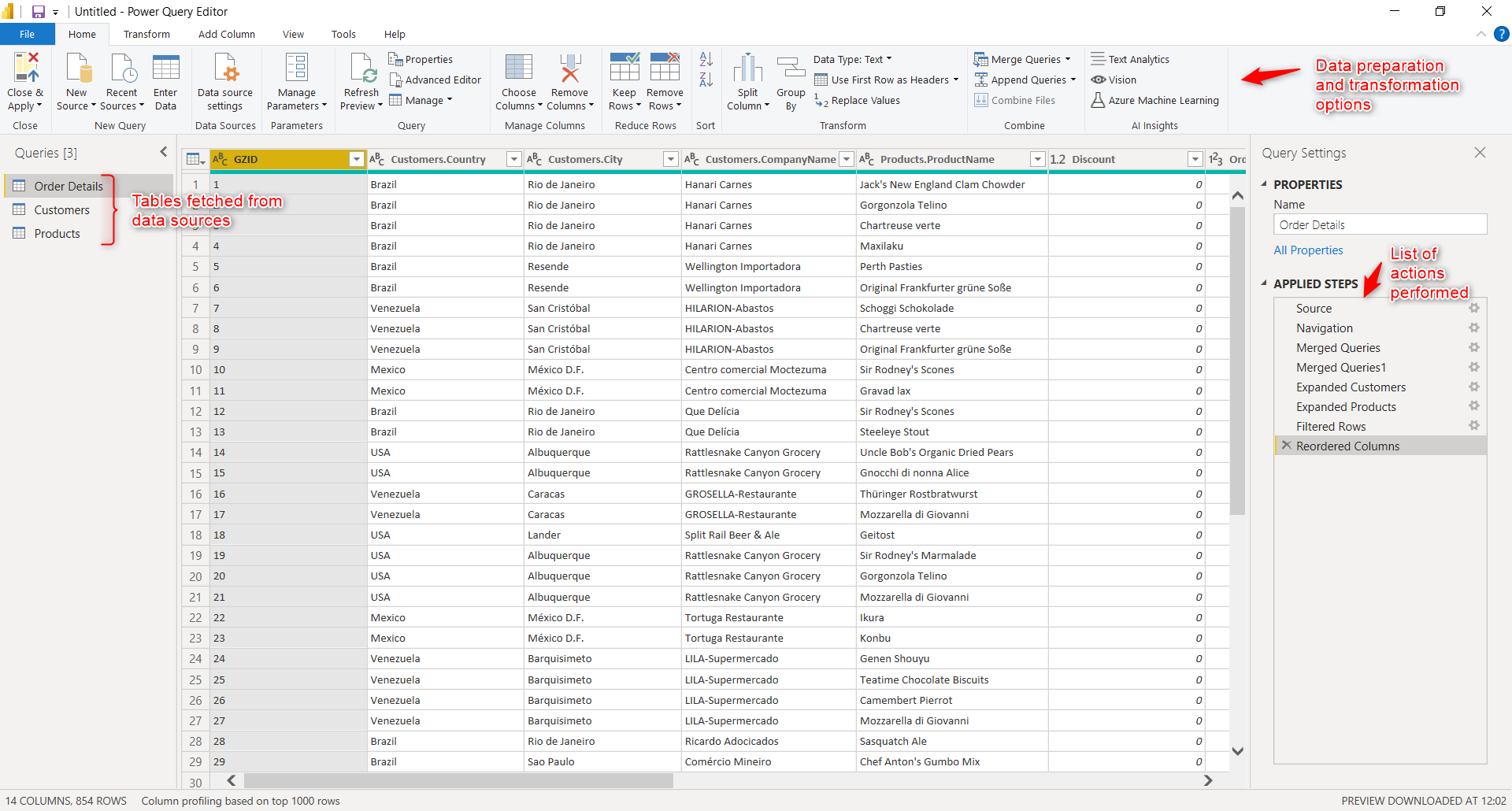Click the Enter Data icon

[x=165, y=68]
